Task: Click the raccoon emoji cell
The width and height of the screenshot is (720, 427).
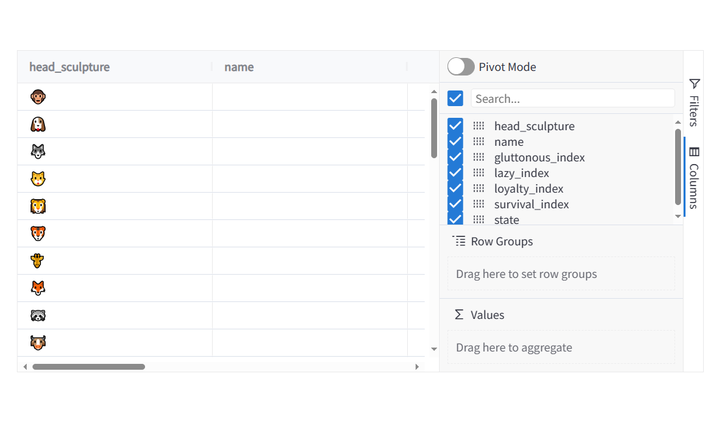Action: 38,315
